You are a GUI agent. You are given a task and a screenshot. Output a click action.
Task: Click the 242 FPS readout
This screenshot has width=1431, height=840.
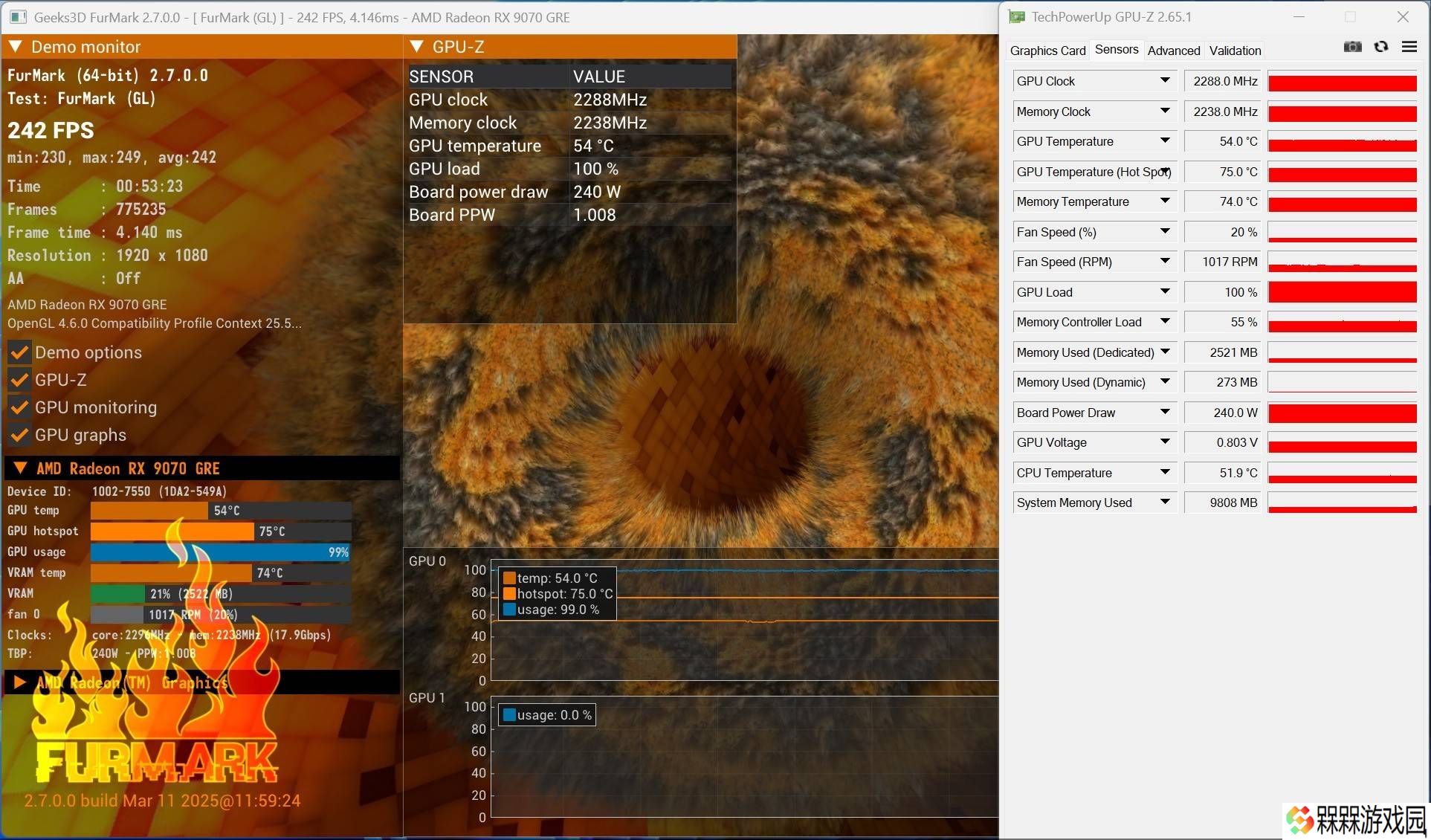[51, 130]
